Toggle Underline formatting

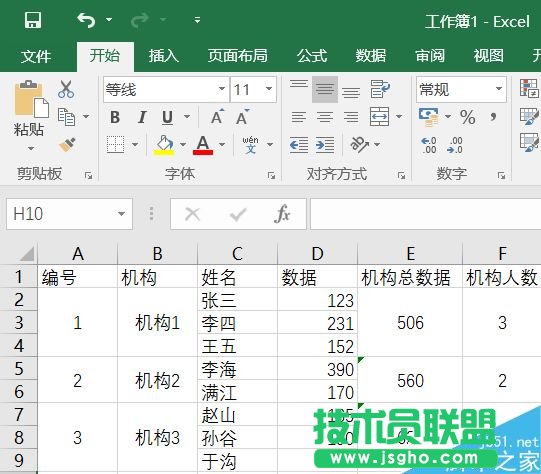[x=168, y=117]
